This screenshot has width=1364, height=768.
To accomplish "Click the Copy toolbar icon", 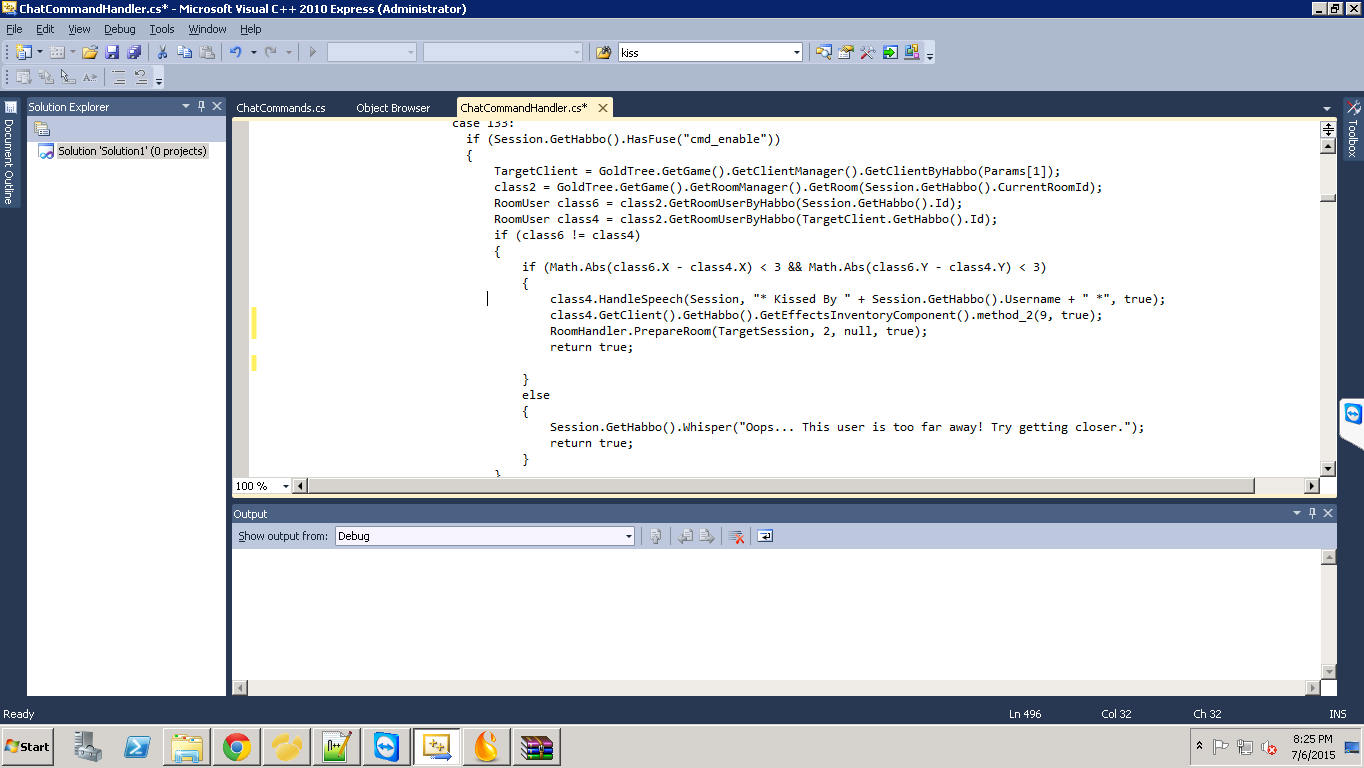I will pyautogui.click(x=184, y=52).
